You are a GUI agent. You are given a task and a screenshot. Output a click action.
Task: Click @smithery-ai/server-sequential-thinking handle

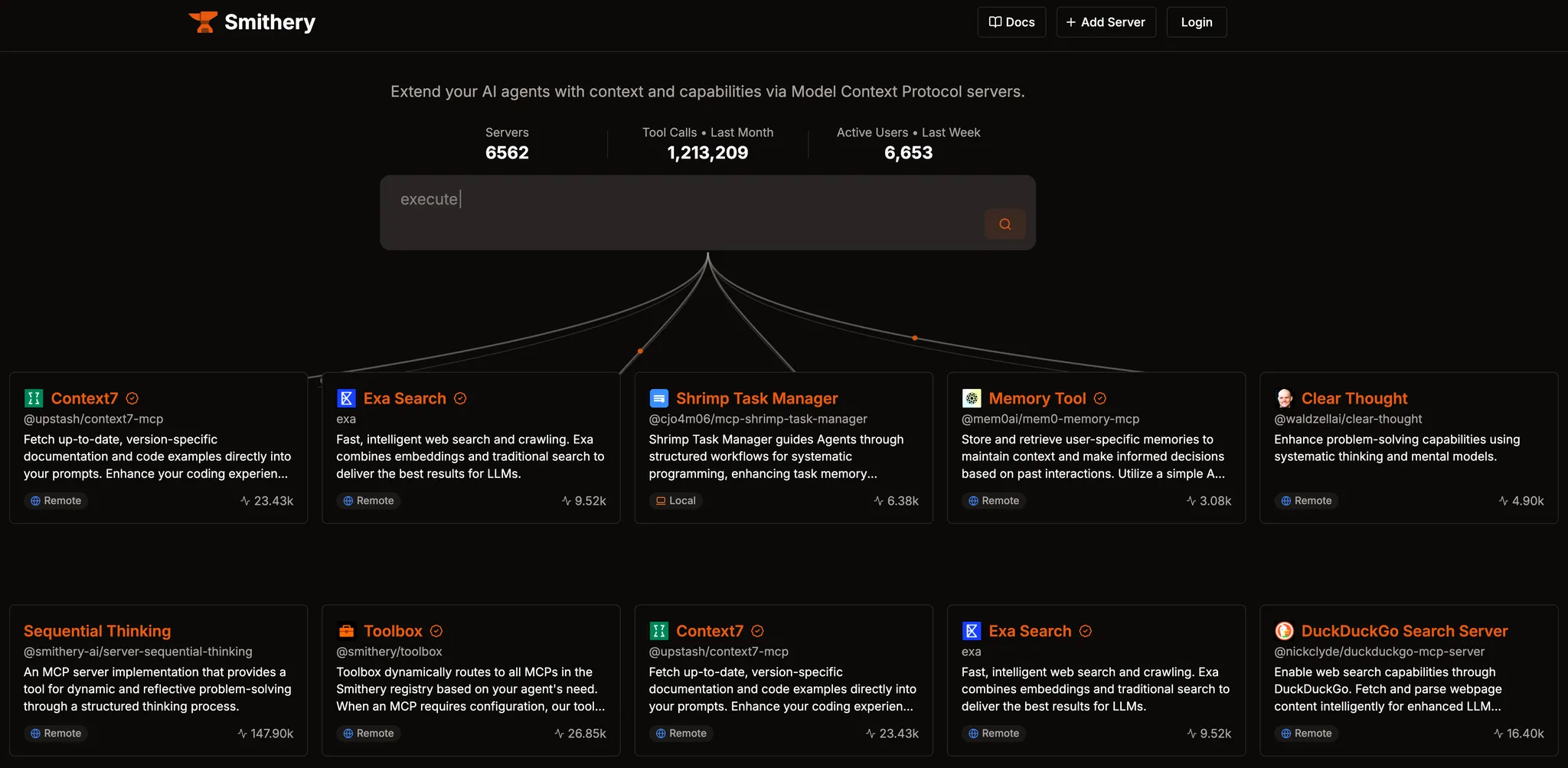tap(138, 652)
